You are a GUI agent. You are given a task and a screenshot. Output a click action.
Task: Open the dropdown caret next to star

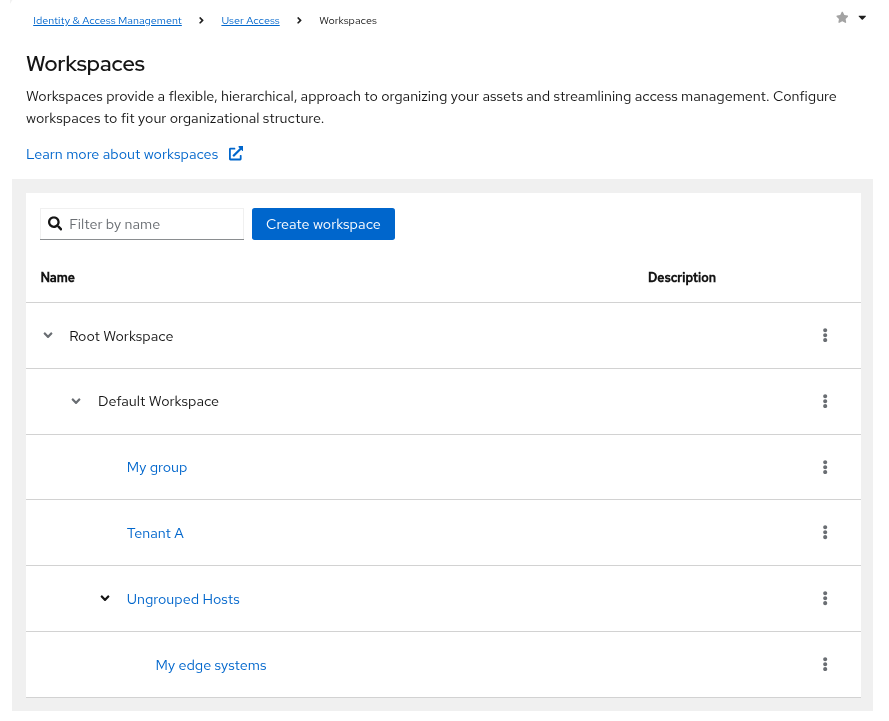click(x=862, y=18)
